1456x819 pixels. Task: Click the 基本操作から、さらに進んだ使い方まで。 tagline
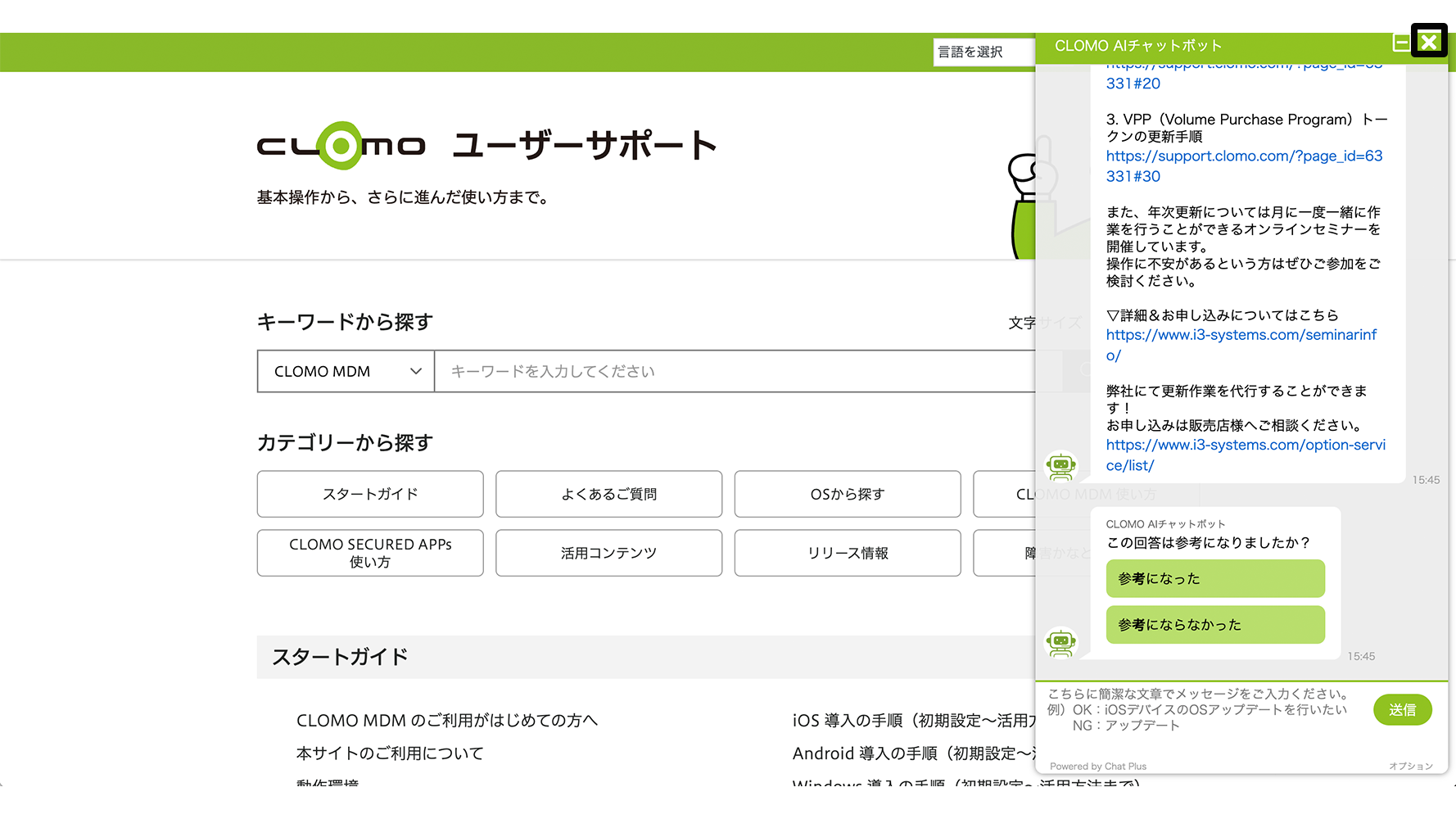tap(403, 197)
